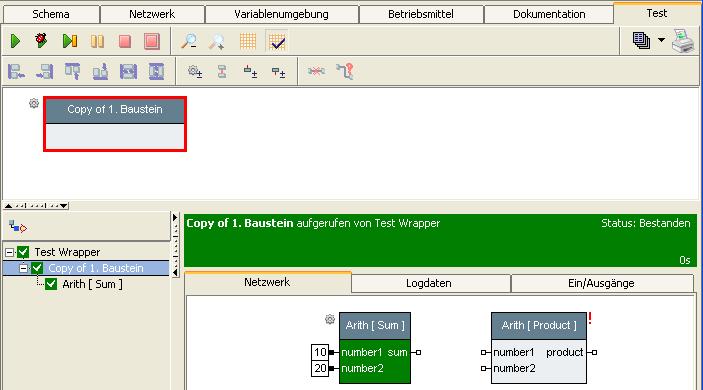Click the left arrow on vertical splitter

tap(175, 272)
